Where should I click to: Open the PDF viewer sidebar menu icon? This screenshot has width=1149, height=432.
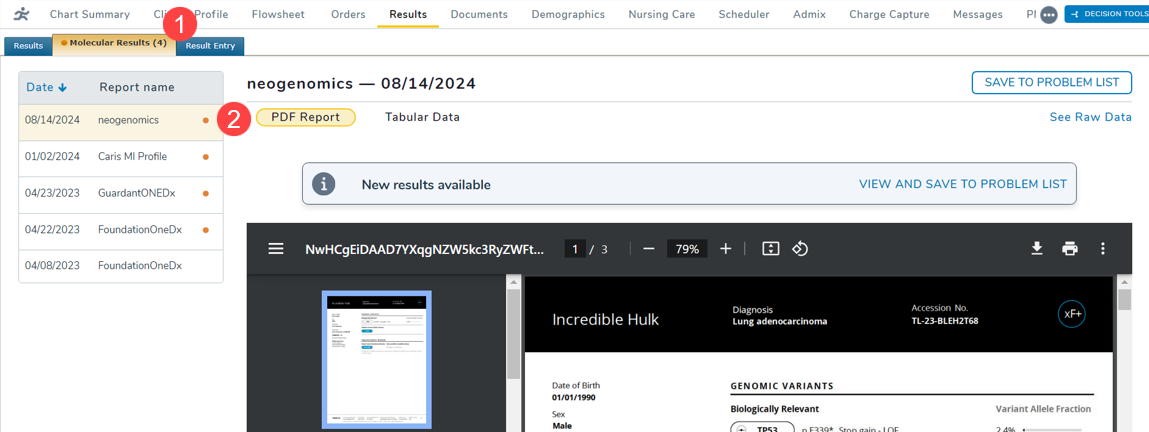click(276, 249)
